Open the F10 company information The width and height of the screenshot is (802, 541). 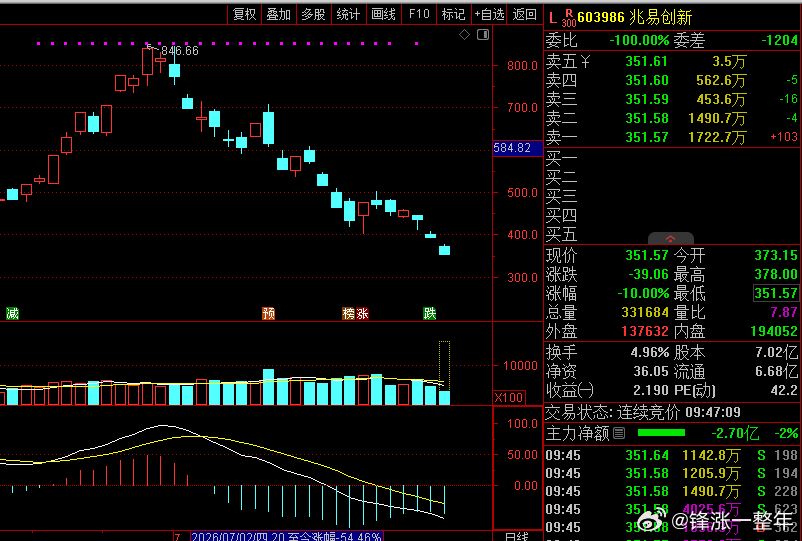pyautogui.click(x=419, y=14)
